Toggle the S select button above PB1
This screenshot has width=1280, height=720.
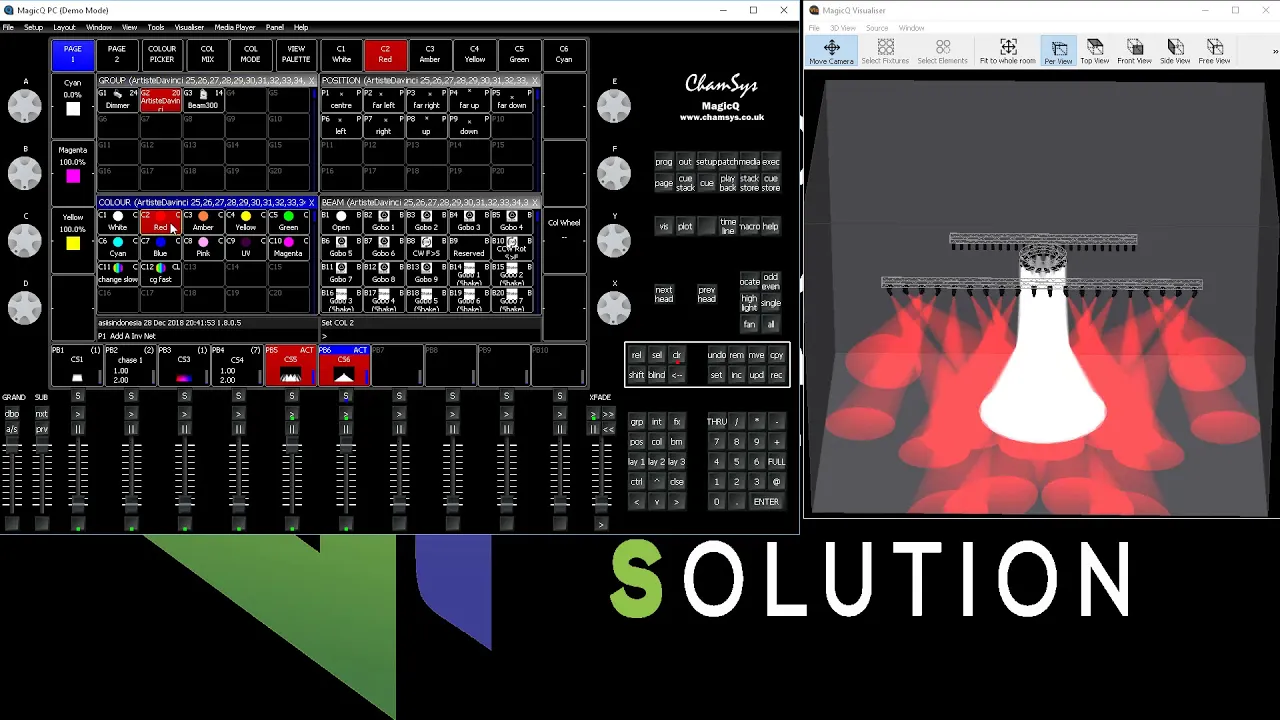[78, 396]
